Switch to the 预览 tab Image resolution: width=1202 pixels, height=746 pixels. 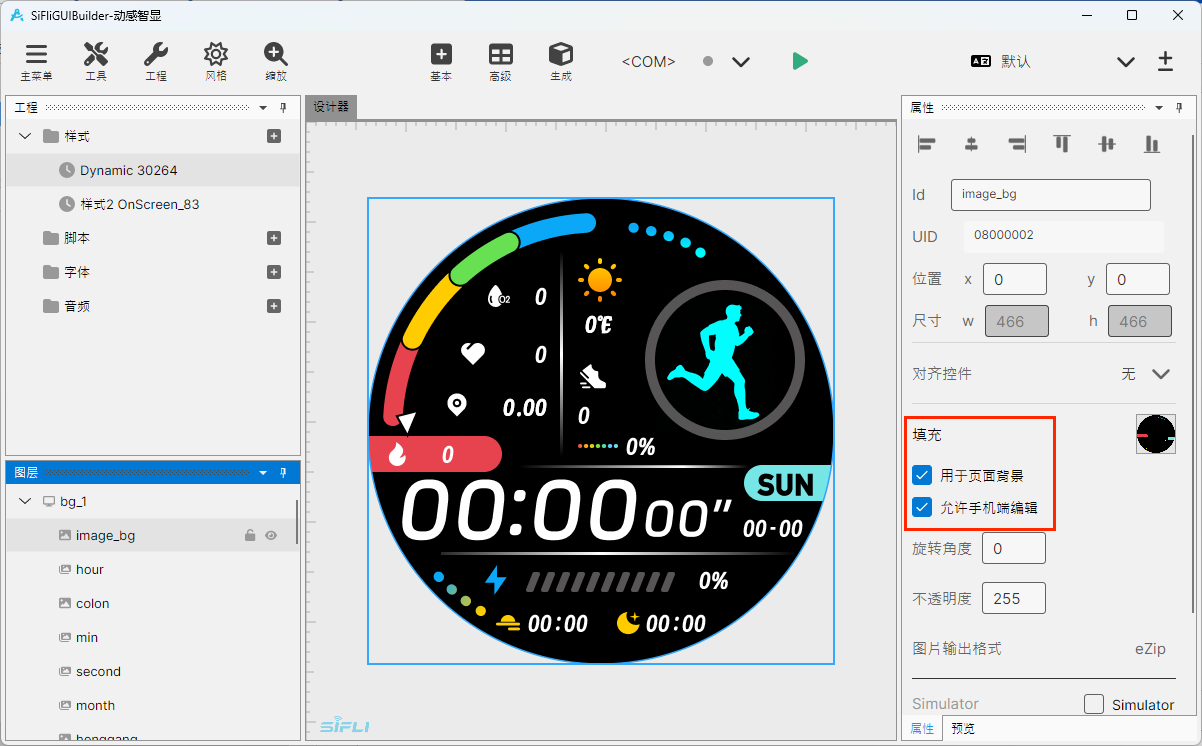pyautogui.click(x=963, y=729)
